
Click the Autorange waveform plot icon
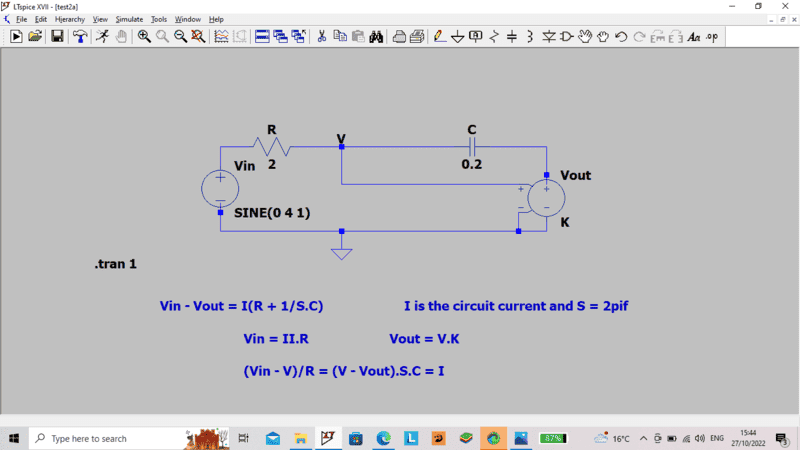coord(221,37)
